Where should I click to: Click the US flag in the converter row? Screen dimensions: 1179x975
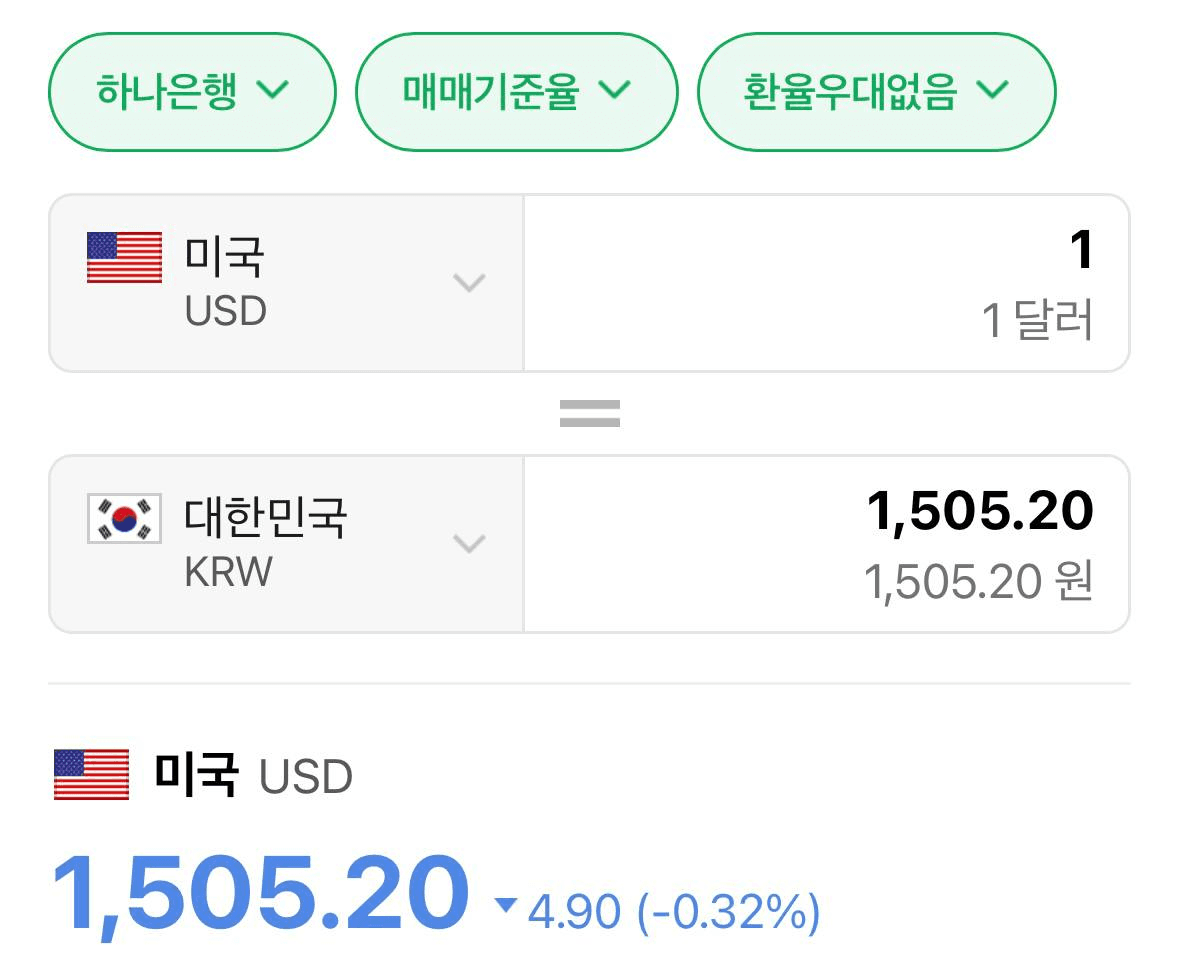coord(124,258)
